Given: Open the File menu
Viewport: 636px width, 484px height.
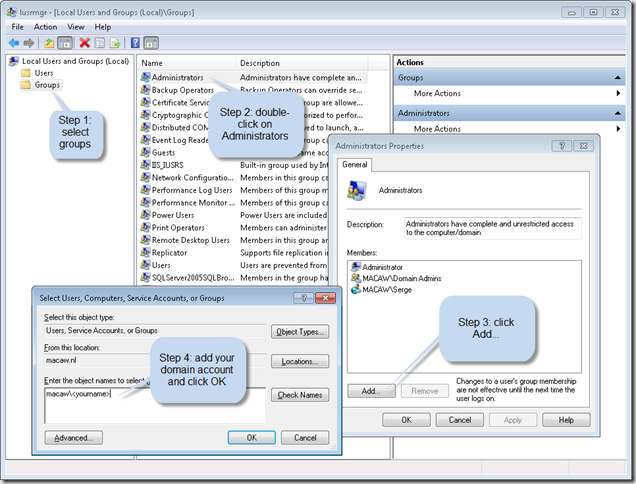Looking at the screenshot, I should [x=17, y=27].
